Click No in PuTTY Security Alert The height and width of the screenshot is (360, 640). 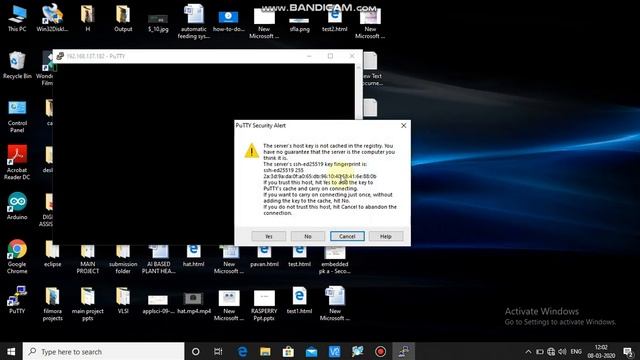click(x=308, y=236)
